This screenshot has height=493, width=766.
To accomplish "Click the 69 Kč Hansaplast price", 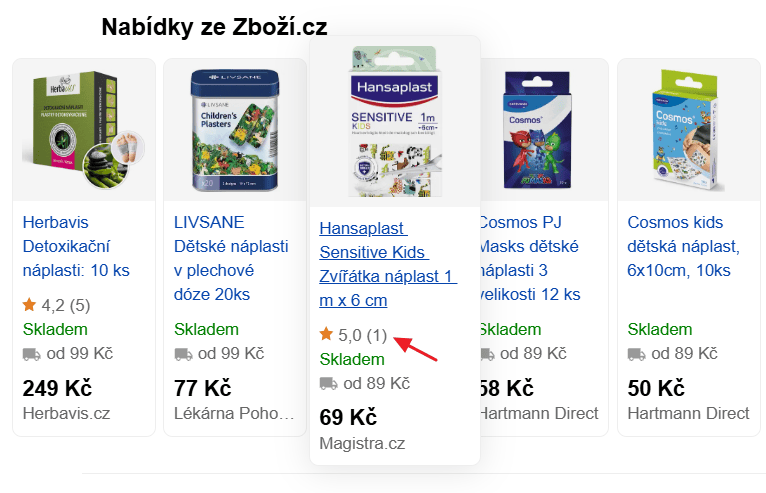I will click(347, 417).
